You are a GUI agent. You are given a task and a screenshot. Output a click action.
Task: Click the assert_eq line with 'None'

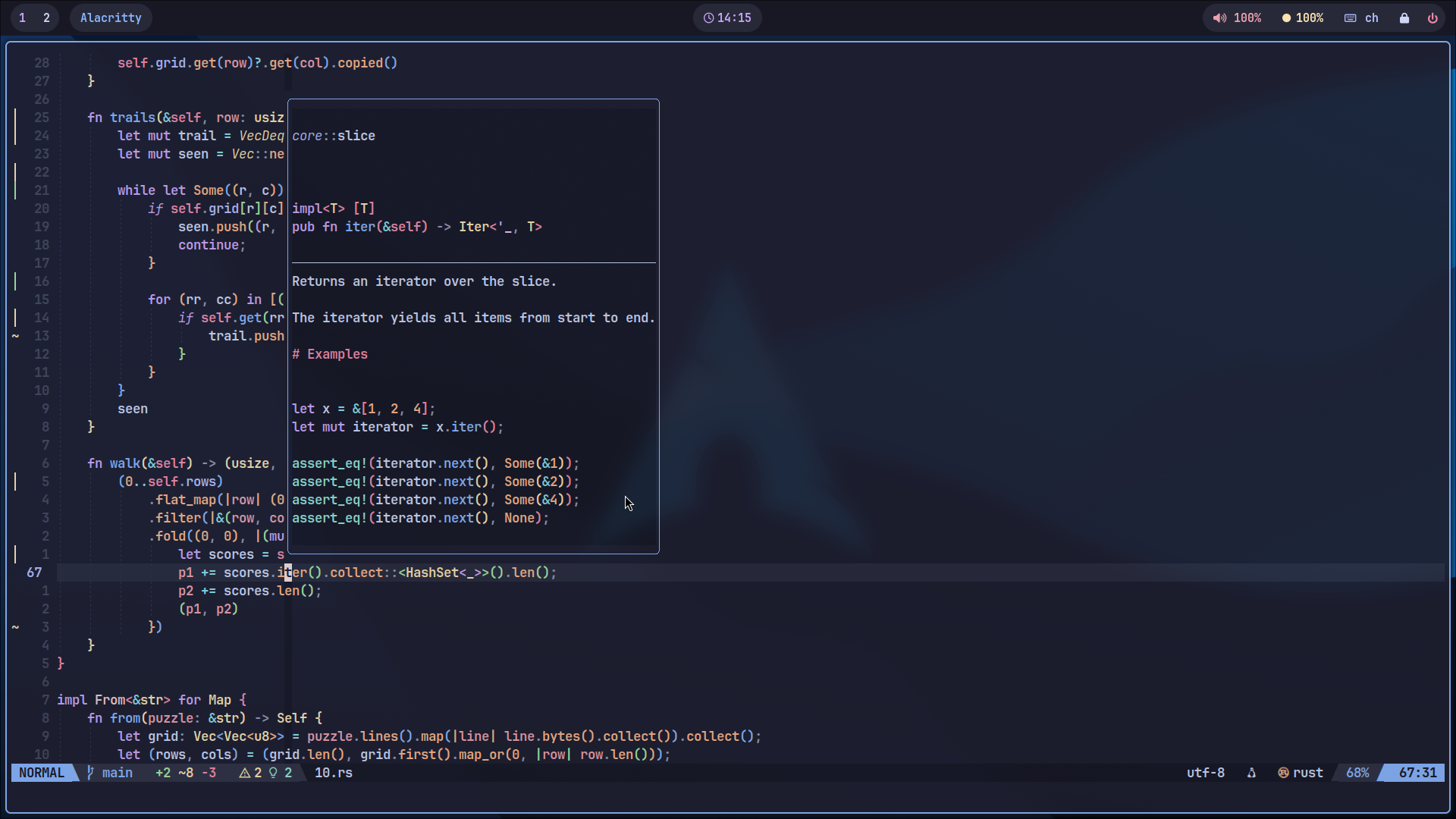[x=421, y=518]
